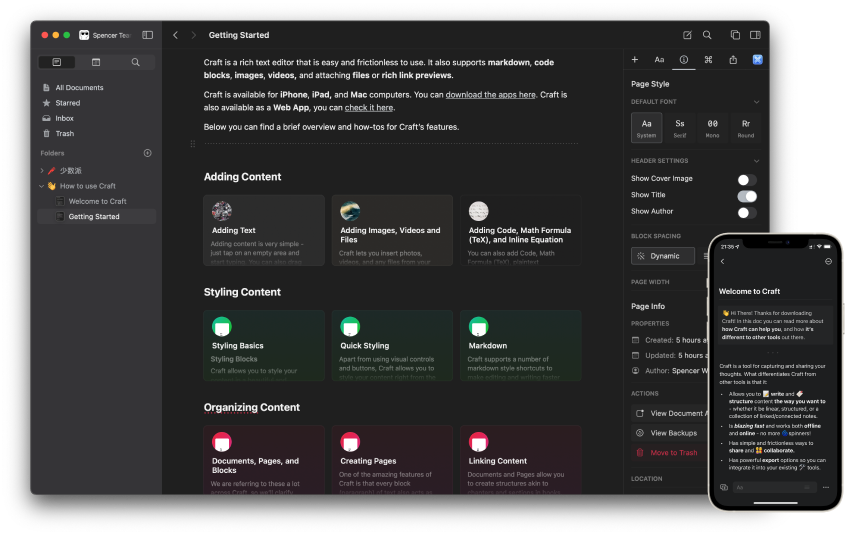Collapse the Default Font section chevron

(x=756, y=102)
